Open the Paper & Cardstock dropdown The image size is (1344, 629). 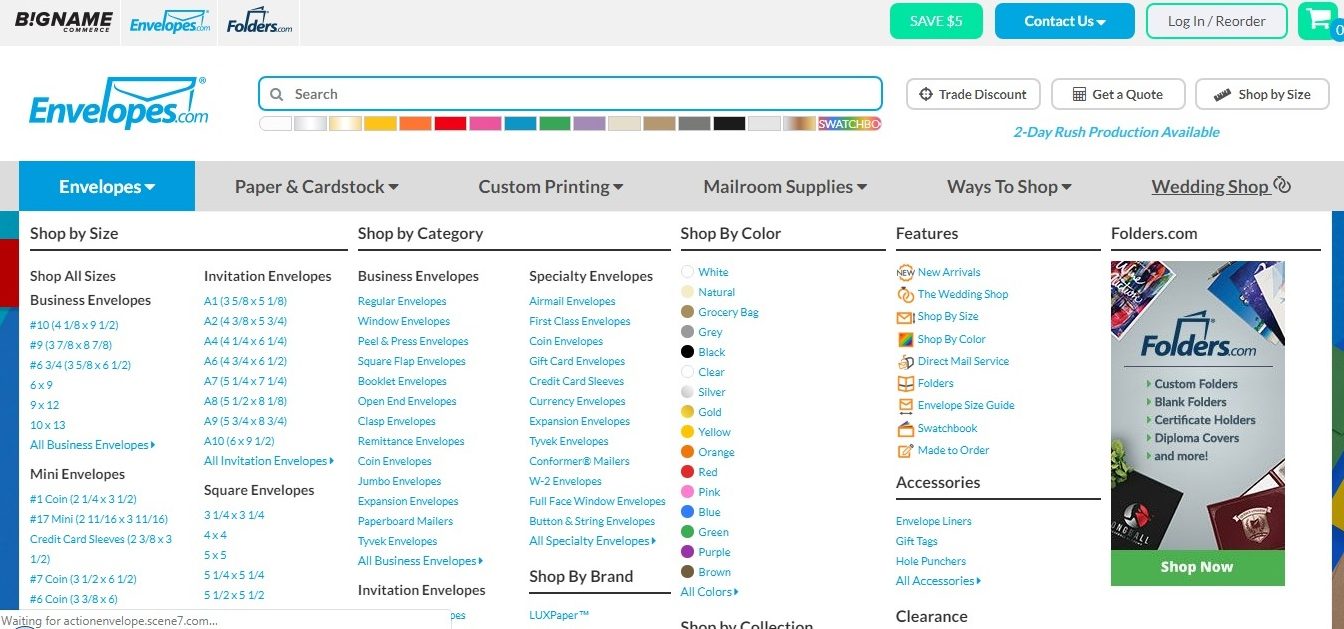click(316, 186)
